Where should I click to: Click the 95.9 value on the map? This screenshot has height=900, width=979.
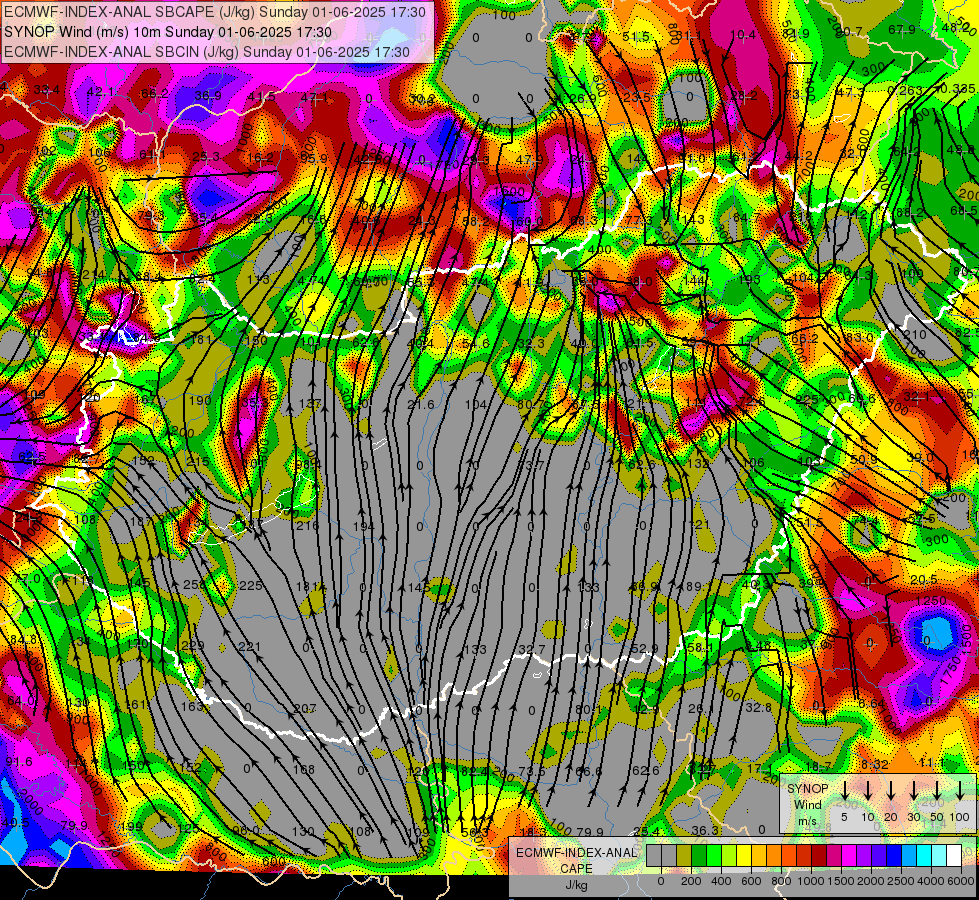(x=313, y=159)
